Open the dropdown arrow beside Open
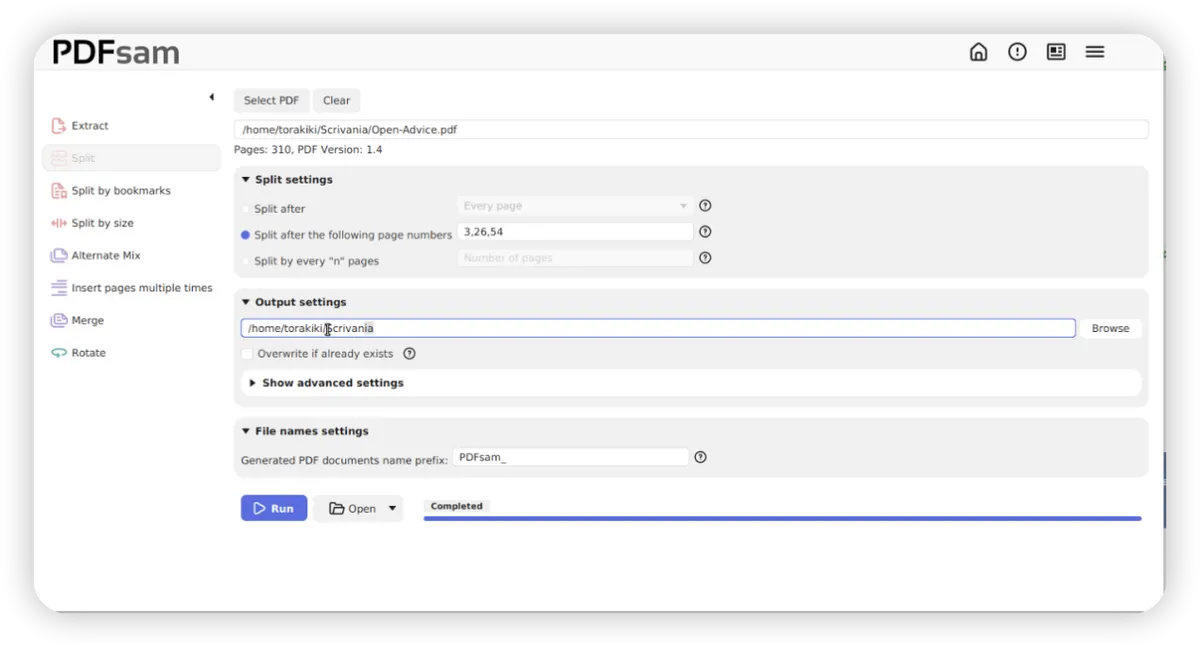The image size is (1200, 647). tap(392, 509)
